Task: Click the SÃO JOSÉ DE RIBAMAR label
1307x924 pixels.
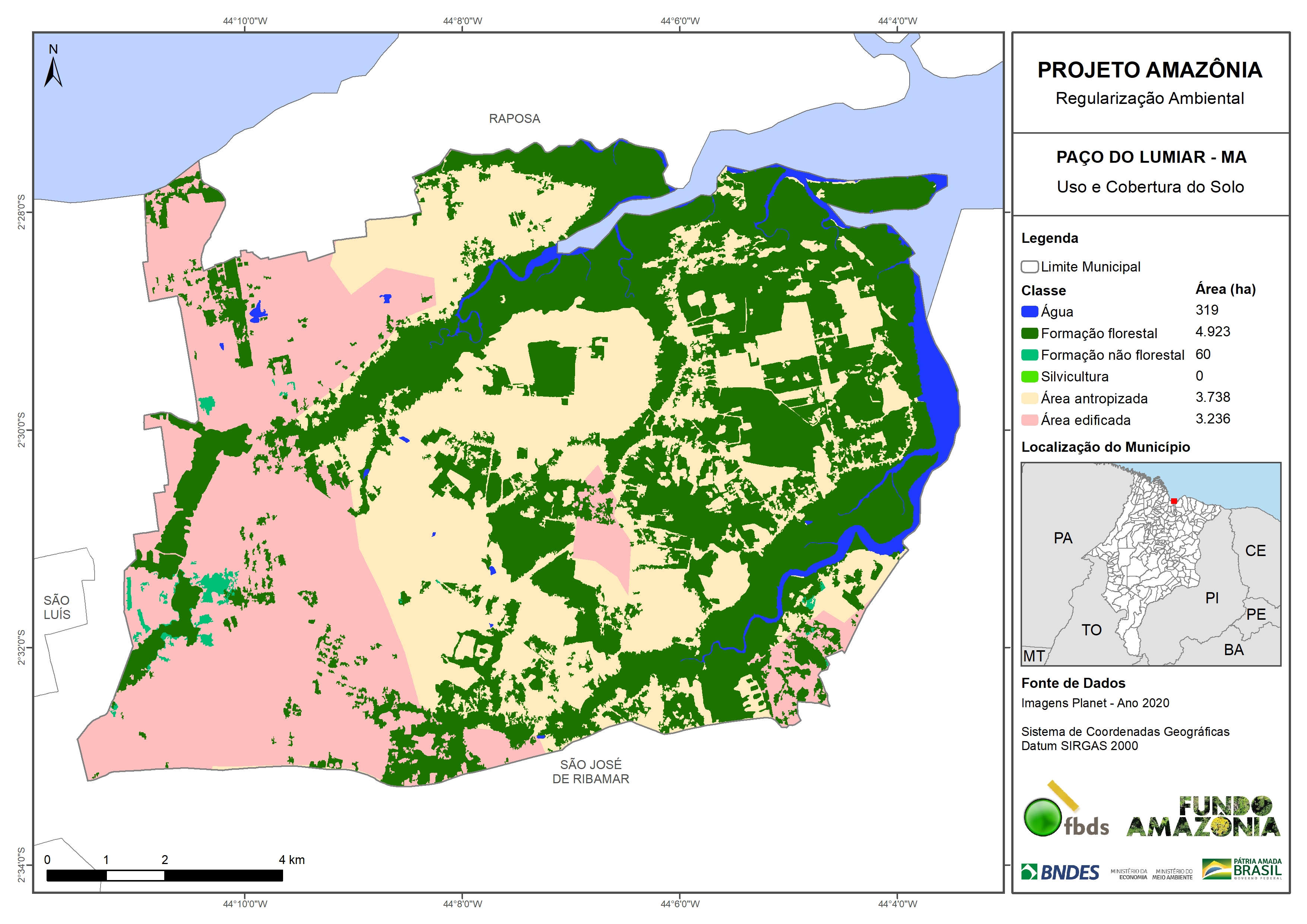Action: [x=590, y=771]
